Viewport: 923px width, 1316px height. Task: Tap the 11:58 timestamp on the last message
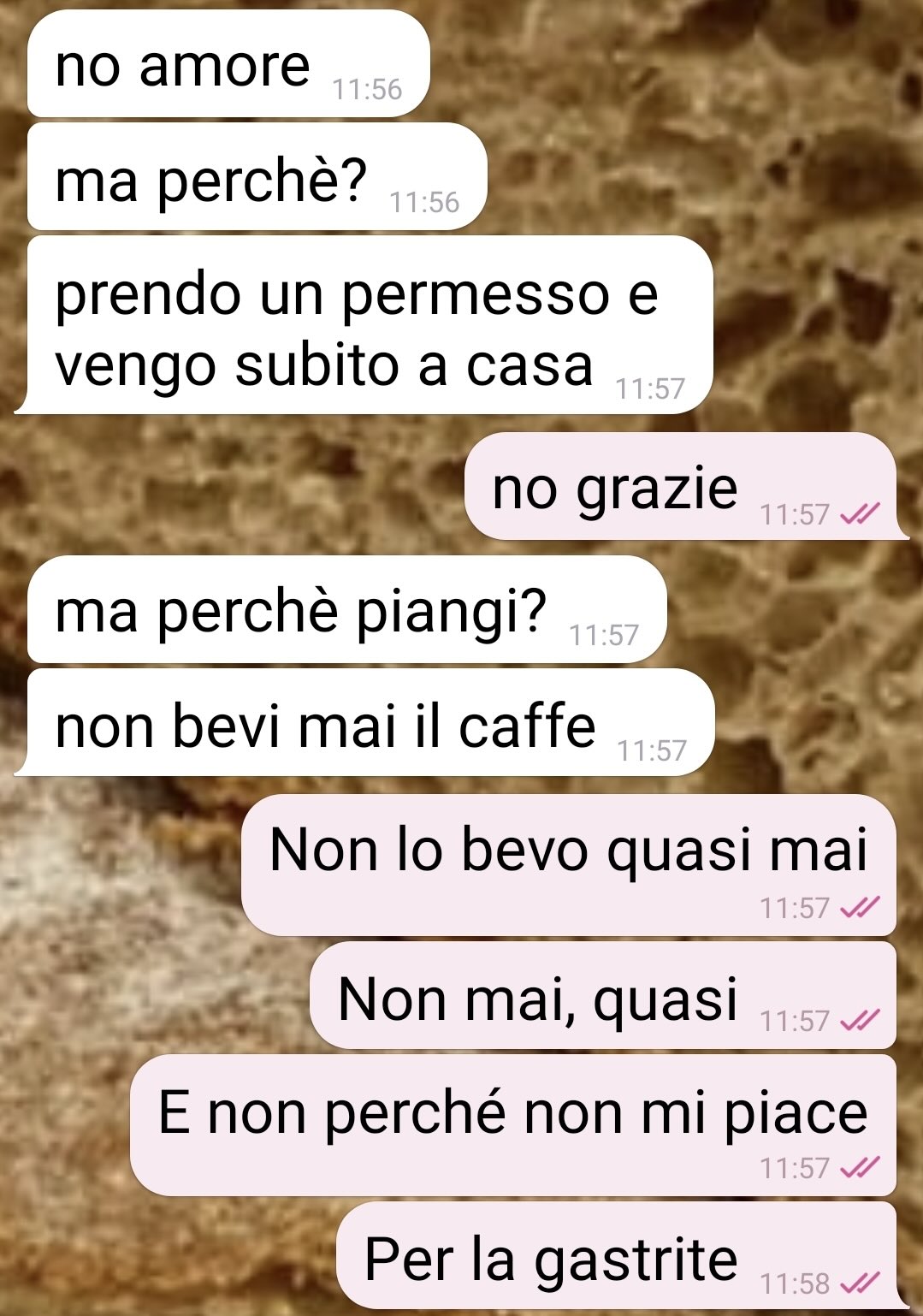[x=795, y=1283]
